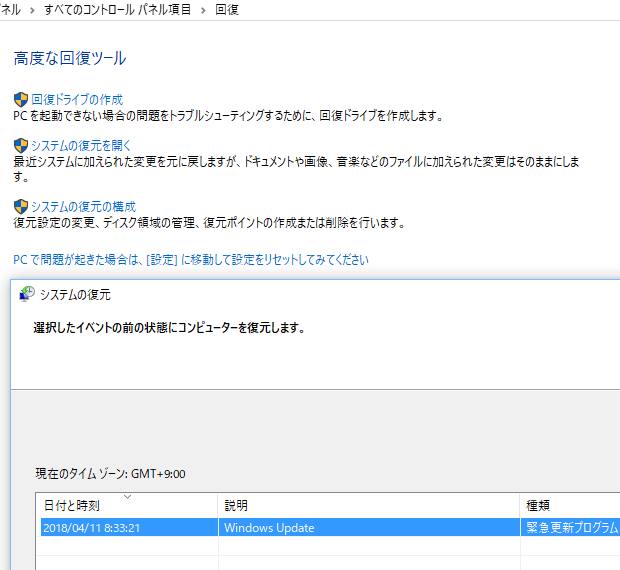Screen dimensions: 620x570
Task: Open the 回復ドライブの作成 link
Action: click(77, 100)
